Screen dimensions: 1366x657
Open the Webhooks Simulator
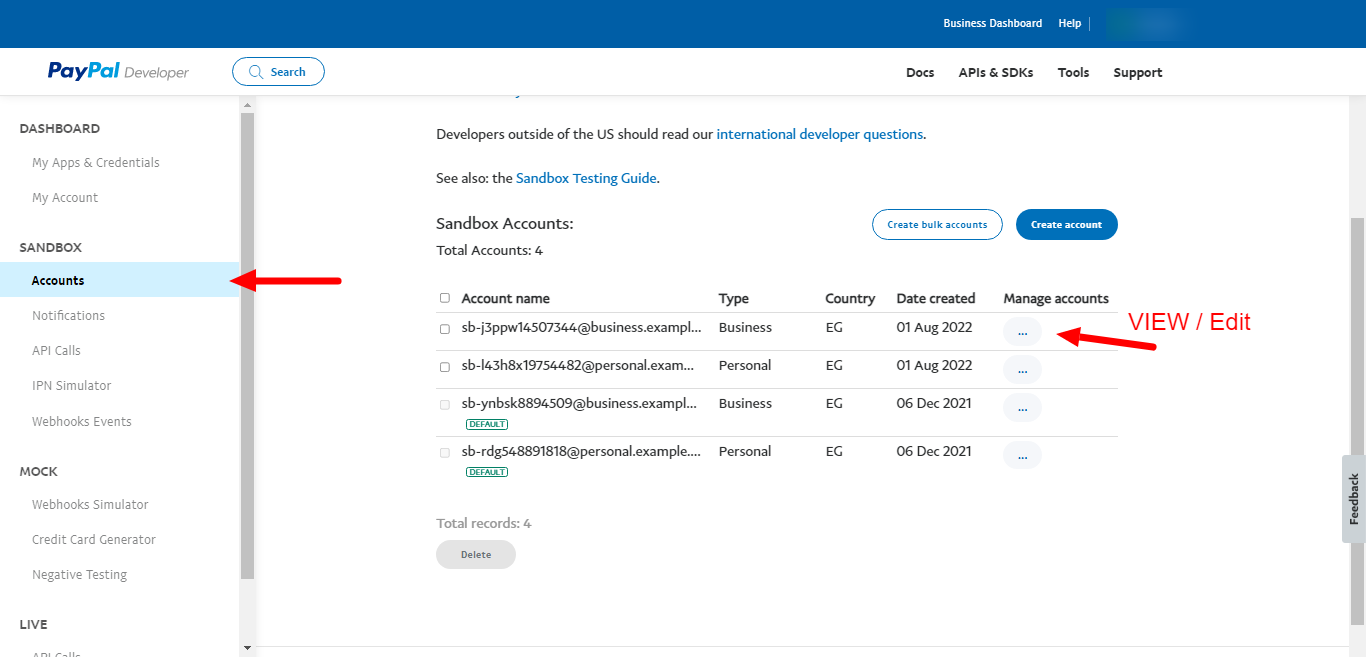point(90,505)
